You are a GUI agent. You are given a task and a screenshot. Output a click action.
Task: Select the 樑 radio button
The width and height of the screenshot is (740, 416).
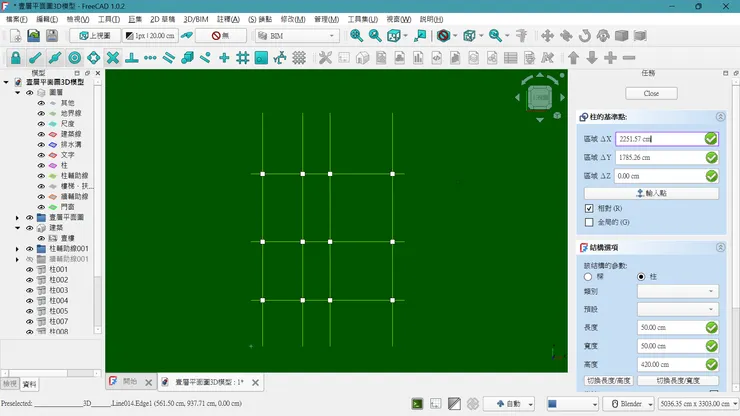(x=588, y=276)
